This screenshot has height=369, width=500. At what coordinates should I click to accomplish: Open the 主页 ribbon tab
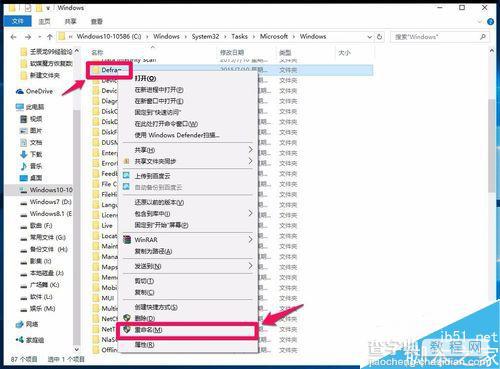[44, 21]
